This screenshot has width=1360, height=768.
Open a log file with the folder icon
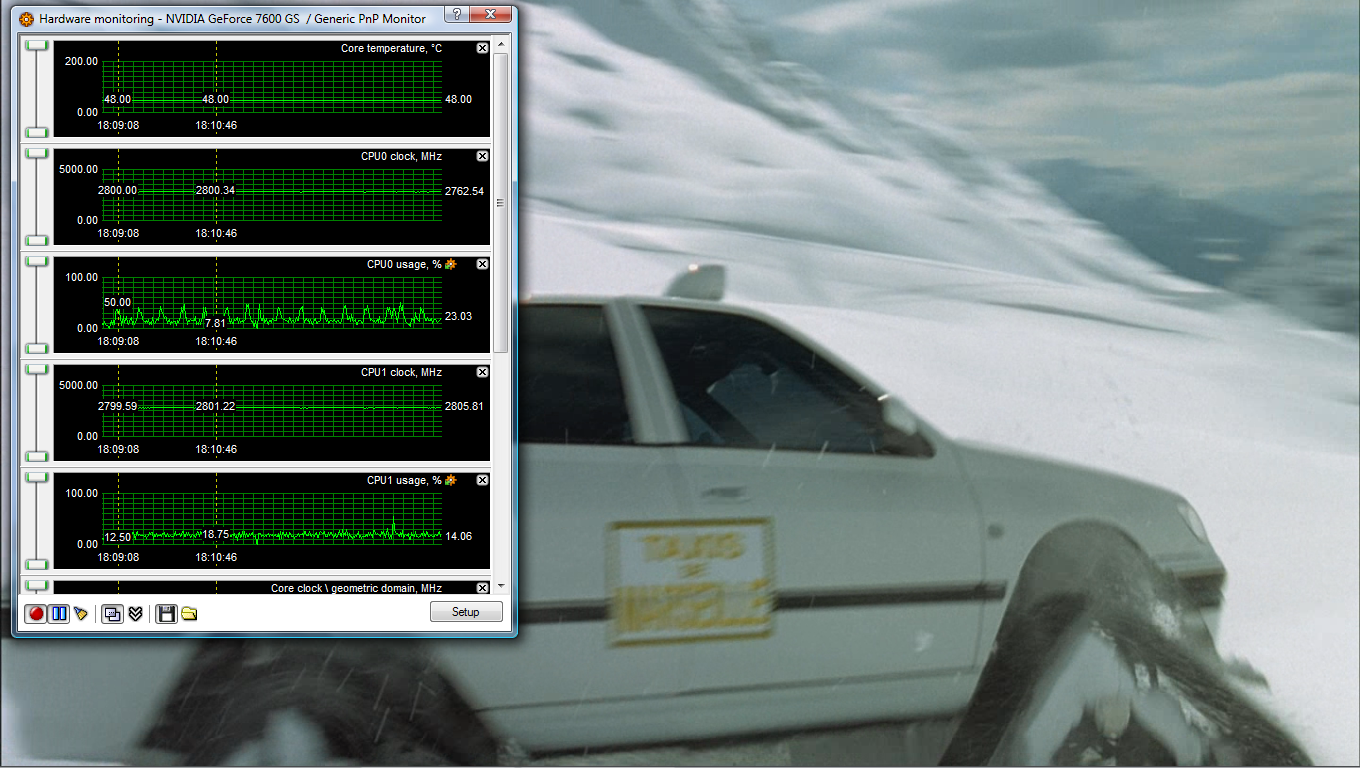pos(189,613)
